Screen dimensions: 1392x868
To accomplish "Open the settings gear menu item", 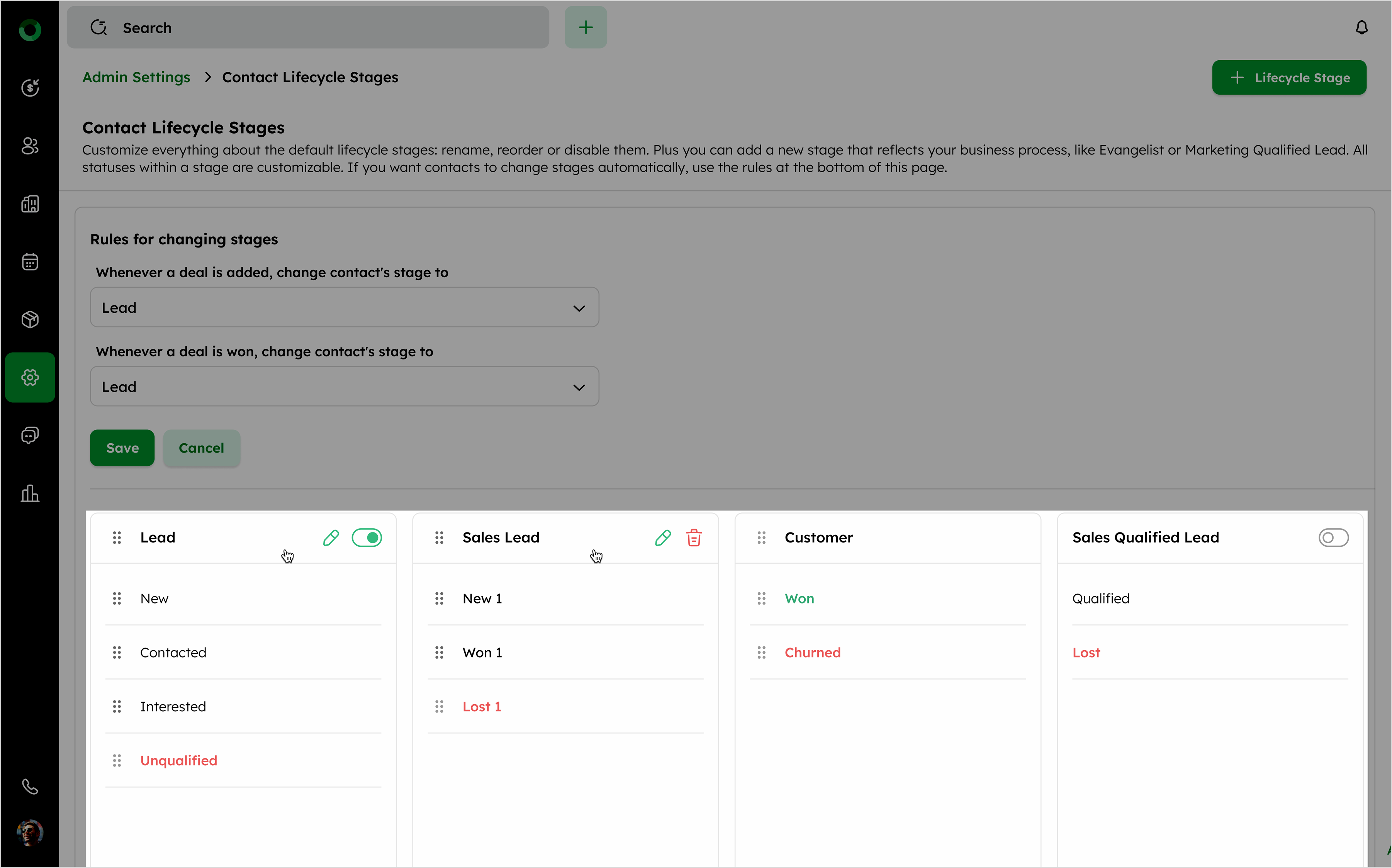I will [x=30, y=377].
